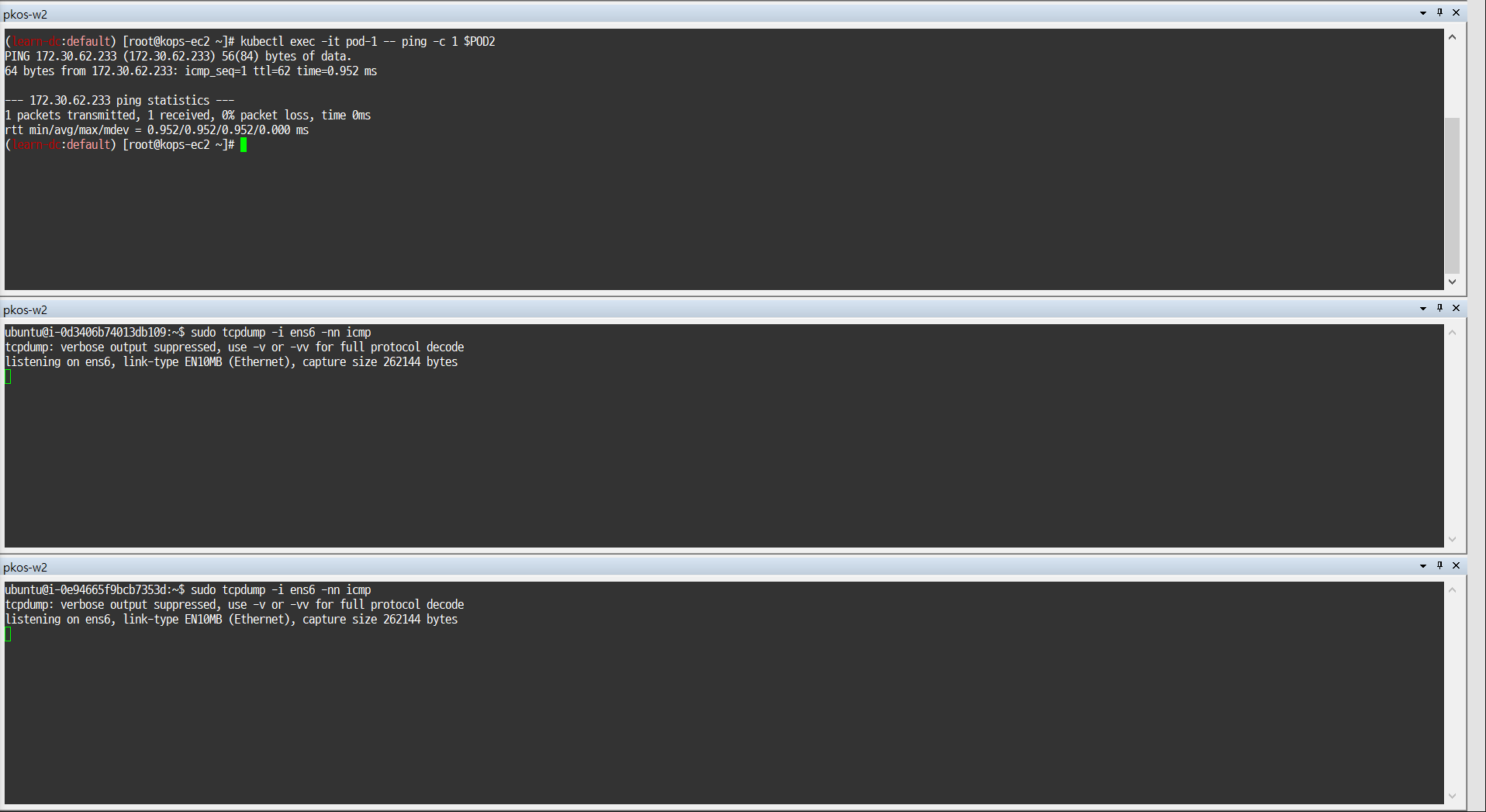
Task: Click the kubectl exec command line in top terminal
Action: [365, 41]
